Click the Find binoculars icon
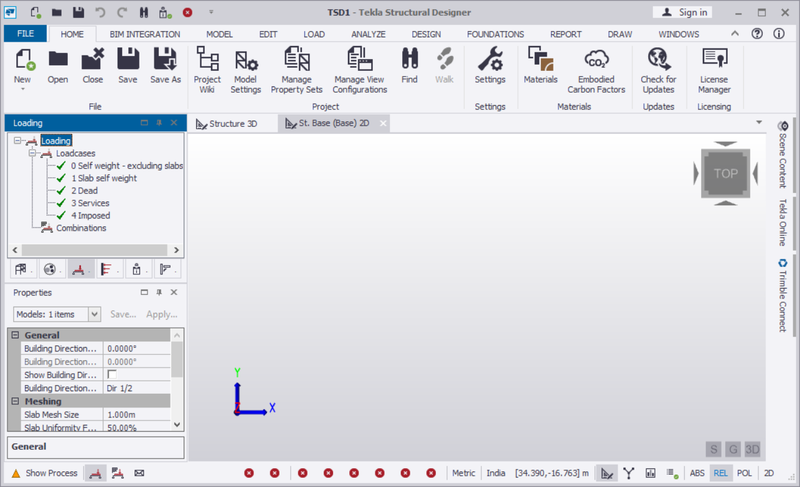The height and width of the screenshot is (487, 800). coord(409,59)
